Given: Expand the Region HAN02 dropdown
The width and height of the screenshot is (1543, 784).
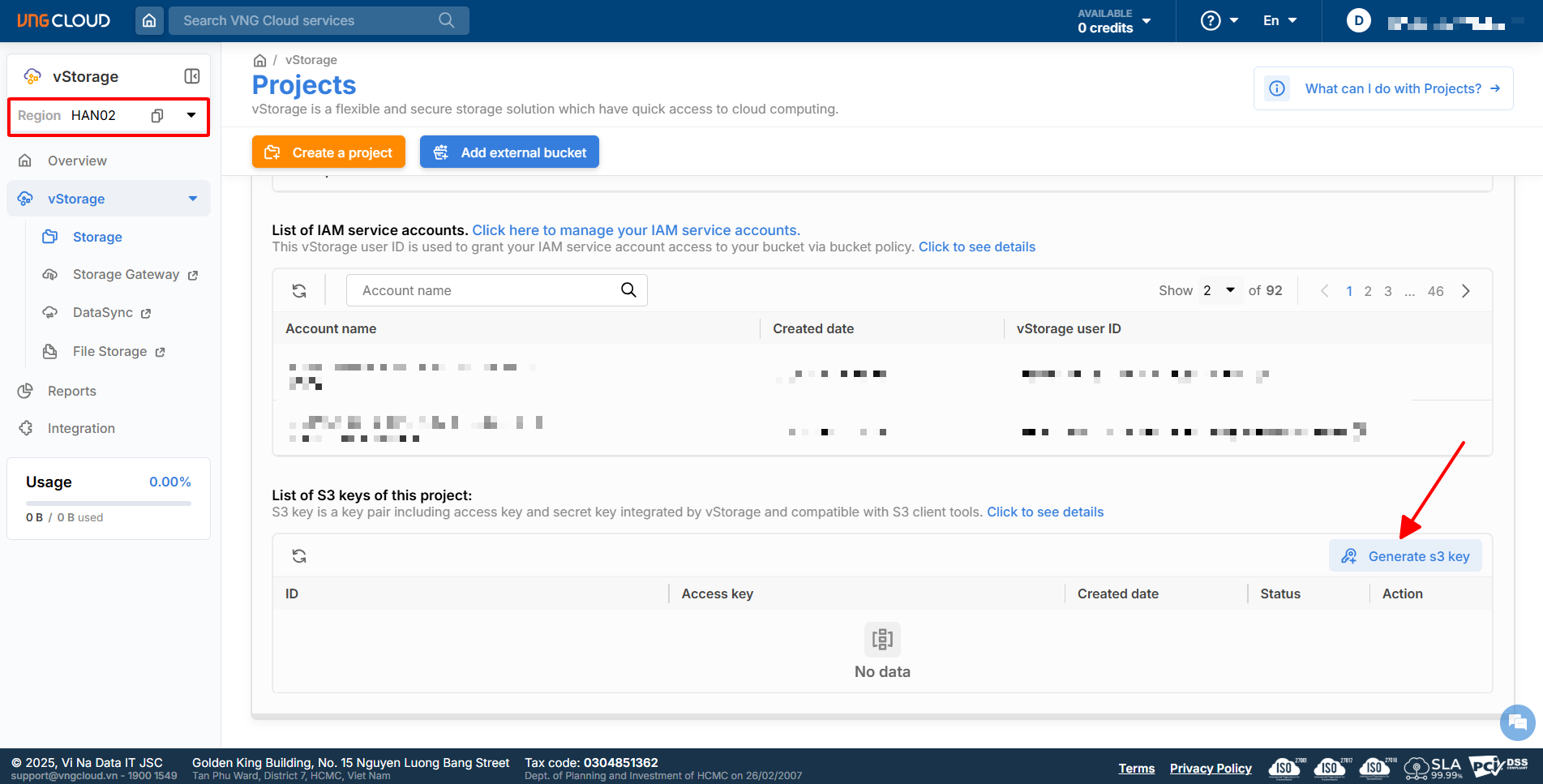Looking at the screenshot, I should pos(191,115).
